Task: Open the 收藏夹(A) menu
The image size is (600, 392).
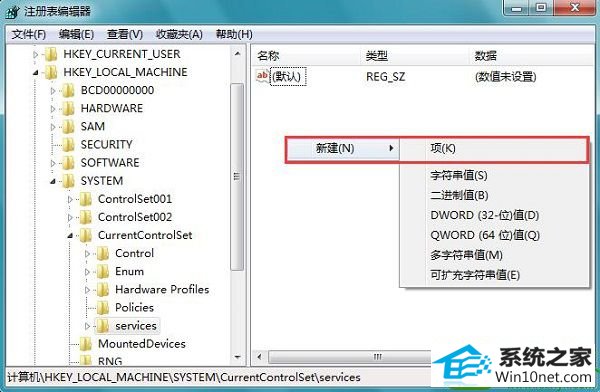Action: click(179, 34)
